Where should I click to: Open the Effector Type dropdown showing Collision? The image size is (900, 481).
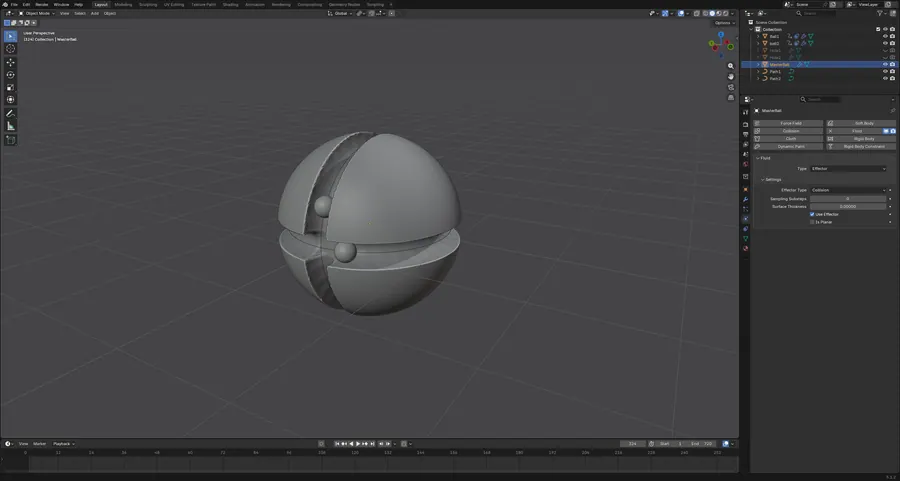(848, 190)
